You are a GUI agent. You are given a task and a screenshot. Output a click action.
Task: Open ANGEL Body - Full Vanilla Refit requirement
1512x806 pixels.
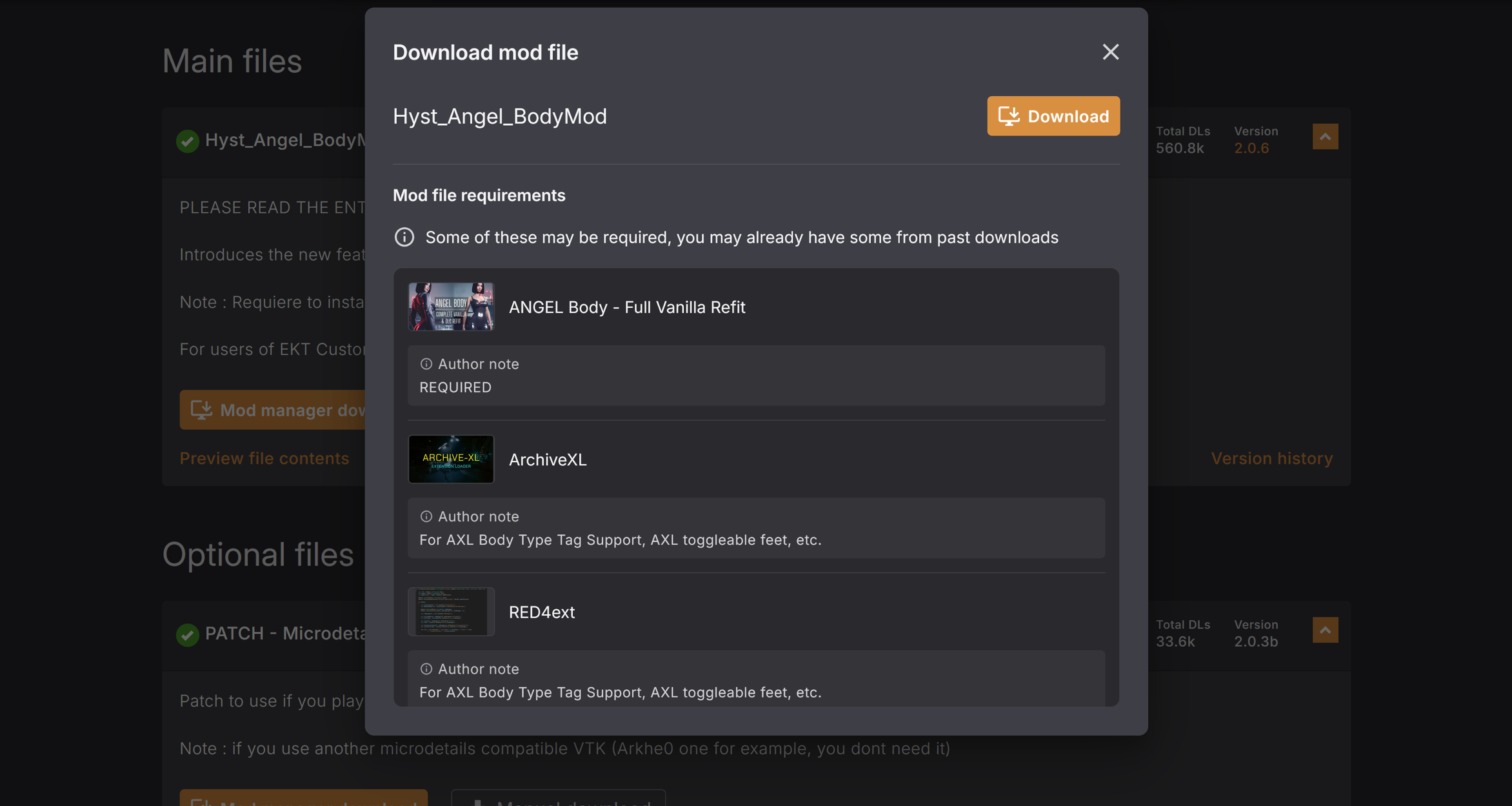coord(627,307)
